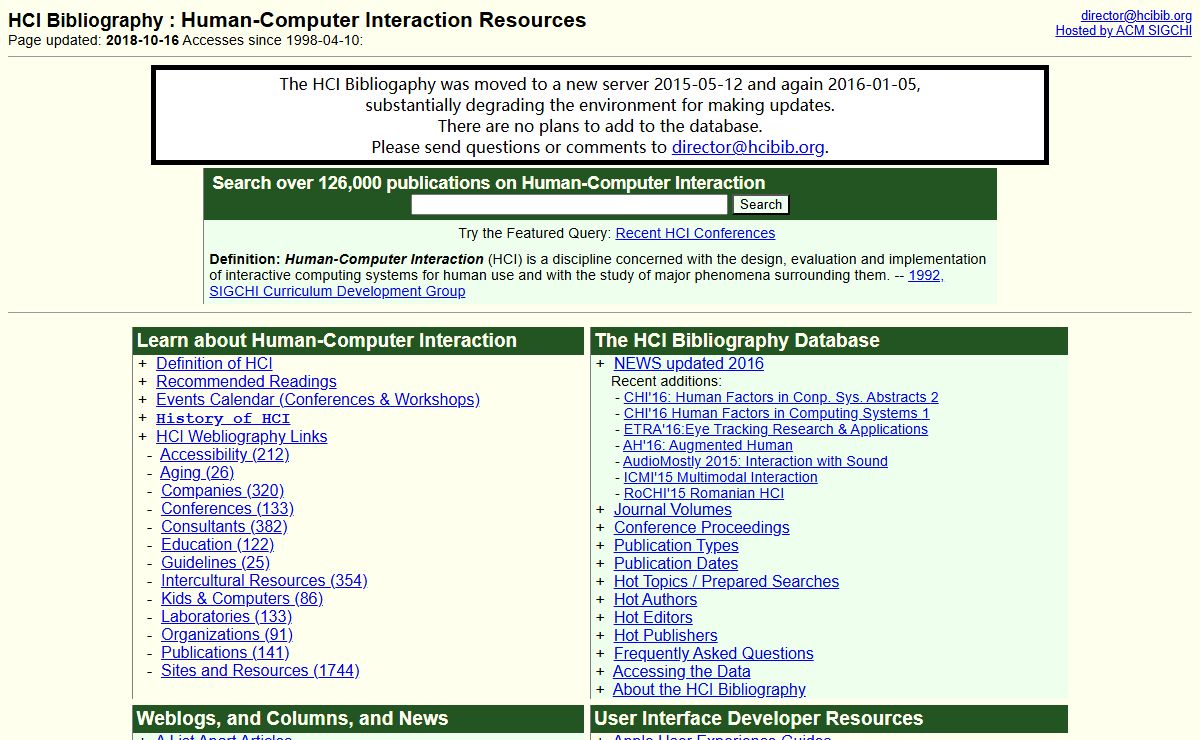The width and height of the screenshot is (1200, 740).
Task: Open the Accessing the Data link
Action: click(681, 672)
